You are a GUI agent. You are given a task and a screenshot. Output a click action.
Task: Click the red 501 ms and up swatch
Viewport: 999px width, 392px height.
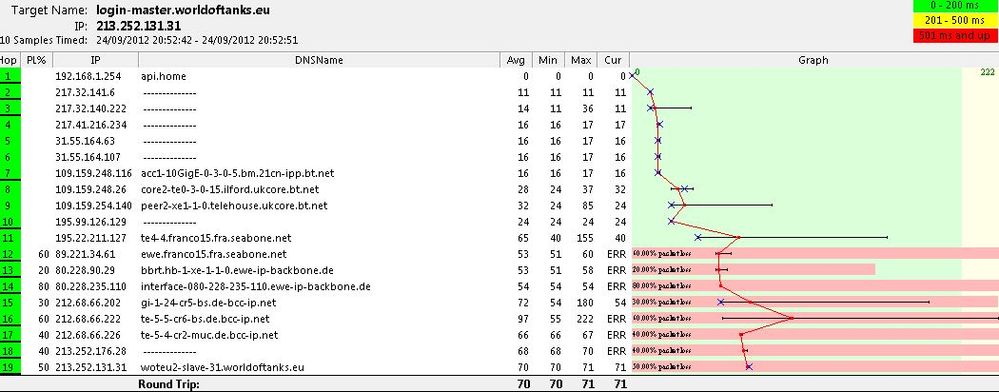coord(955,36)
